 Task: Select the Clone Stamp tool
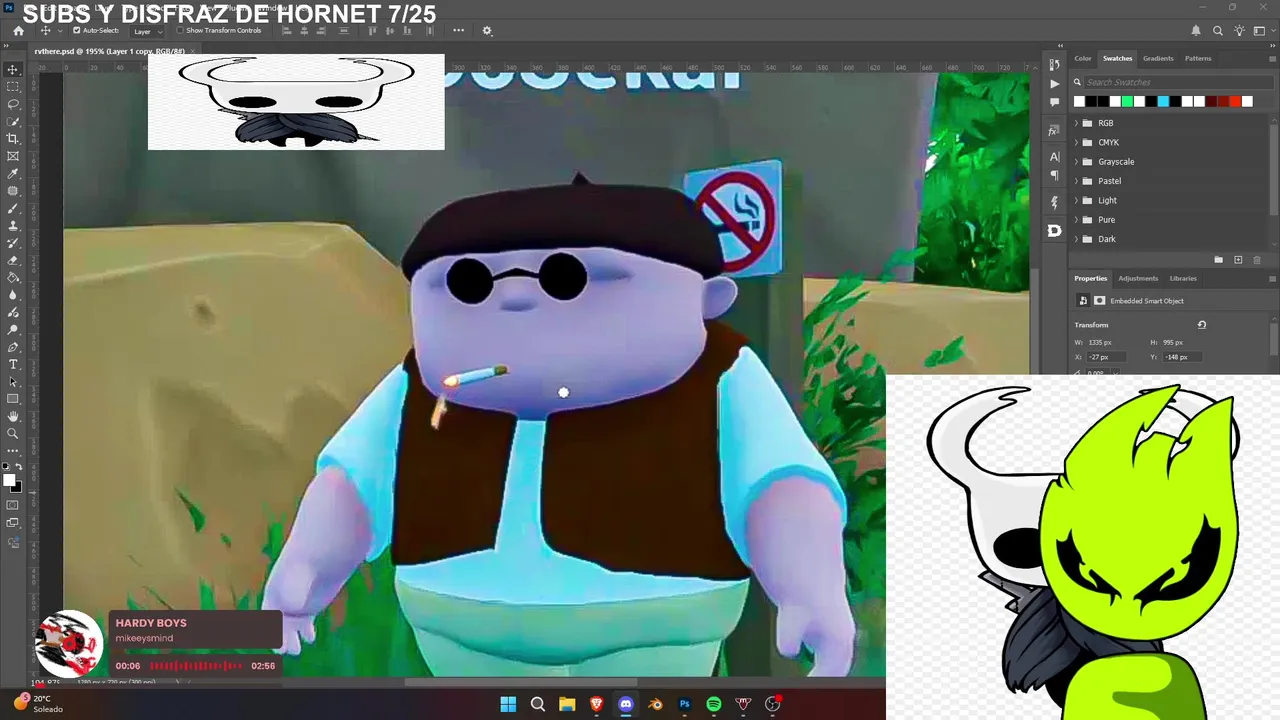[13, 226]
